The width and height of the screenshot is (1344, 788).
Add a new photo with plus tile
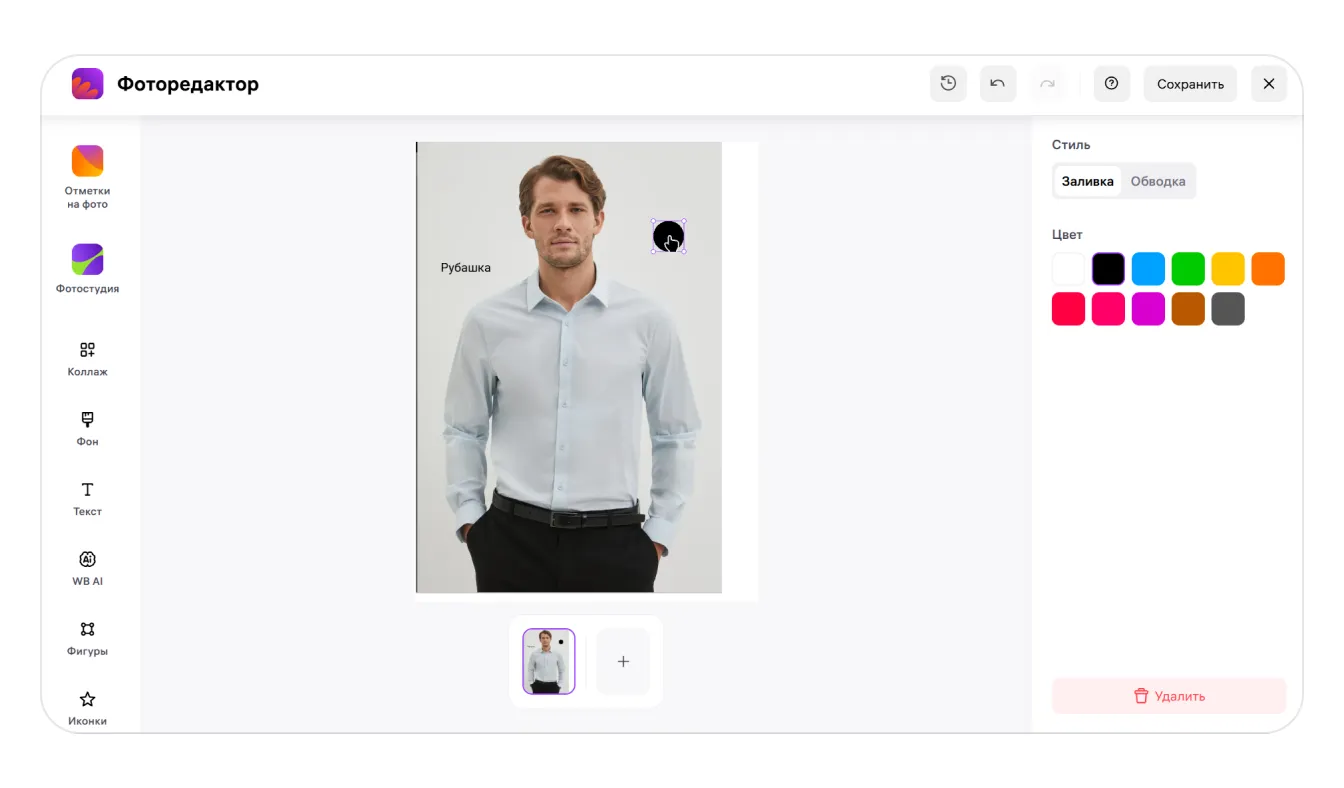click(623, 661)
